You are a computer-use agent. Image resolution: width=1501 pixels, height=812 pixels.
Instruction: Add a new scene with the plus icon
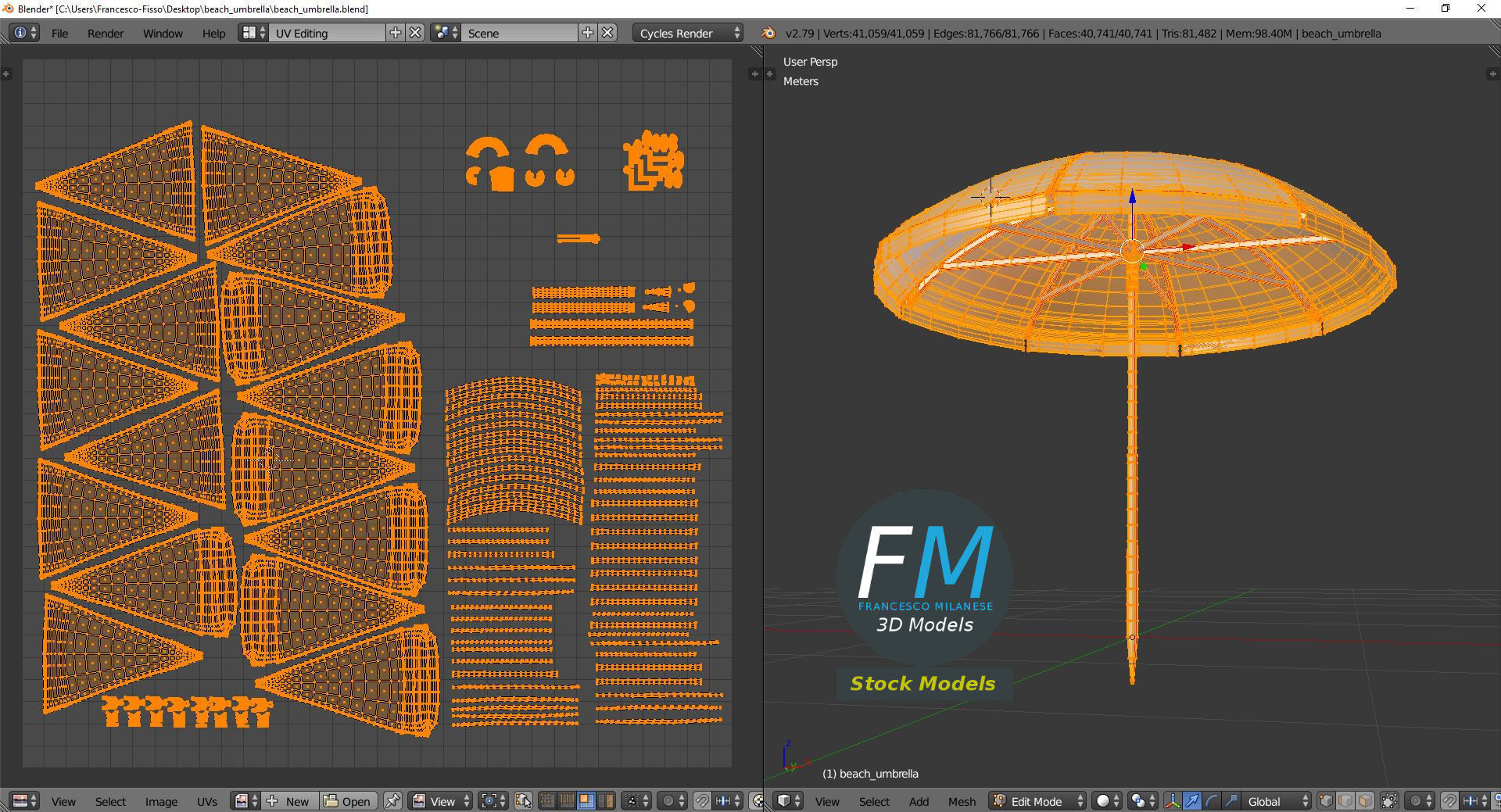click(x=588, y=33)
